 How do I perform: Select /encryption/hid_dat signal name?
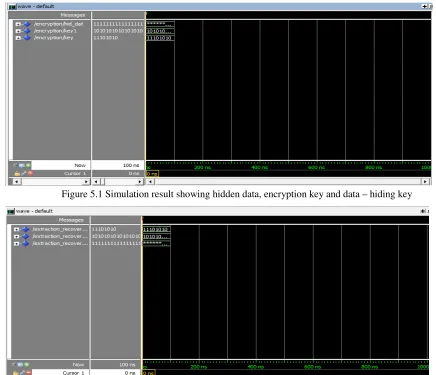[x=58, y=24]
